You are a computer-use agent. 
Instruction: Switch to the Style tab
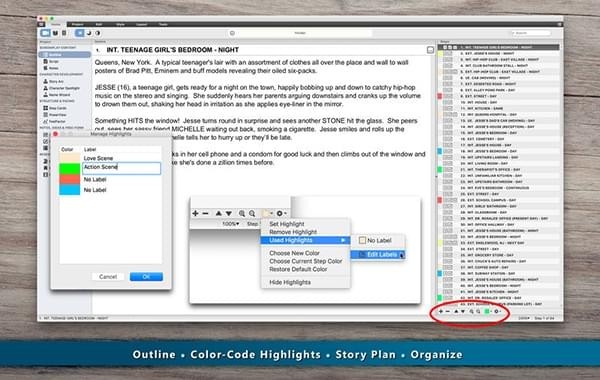pos(120,24)
